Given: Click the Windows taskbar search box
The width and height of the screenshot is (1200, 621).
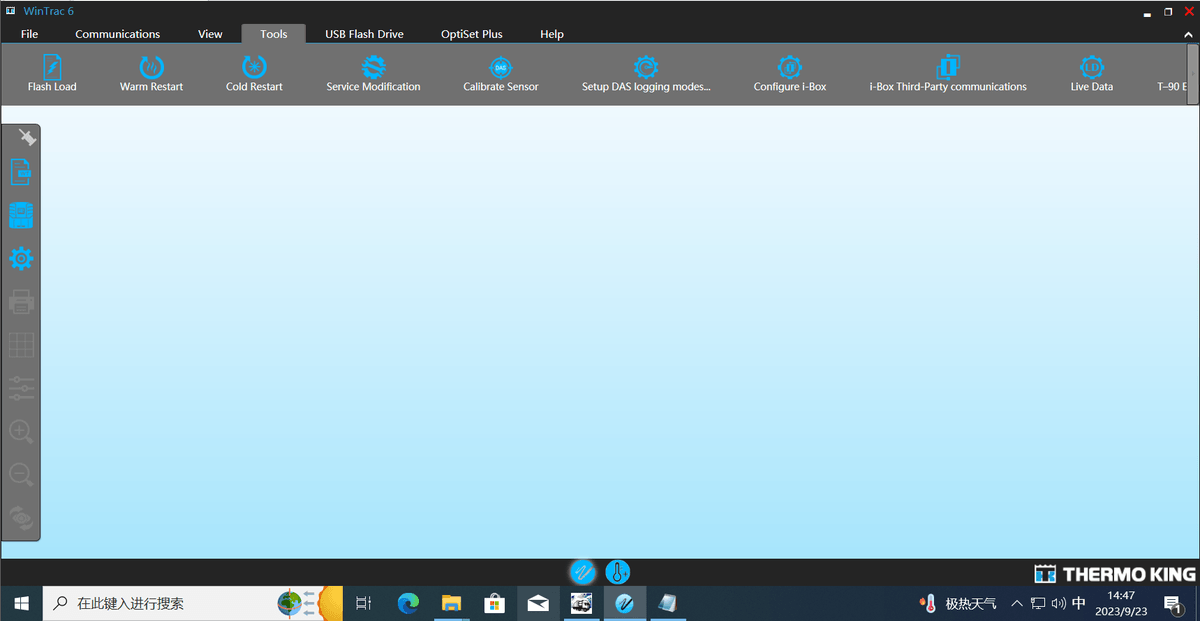Looking at the screenshot, I should click(160, 604).
